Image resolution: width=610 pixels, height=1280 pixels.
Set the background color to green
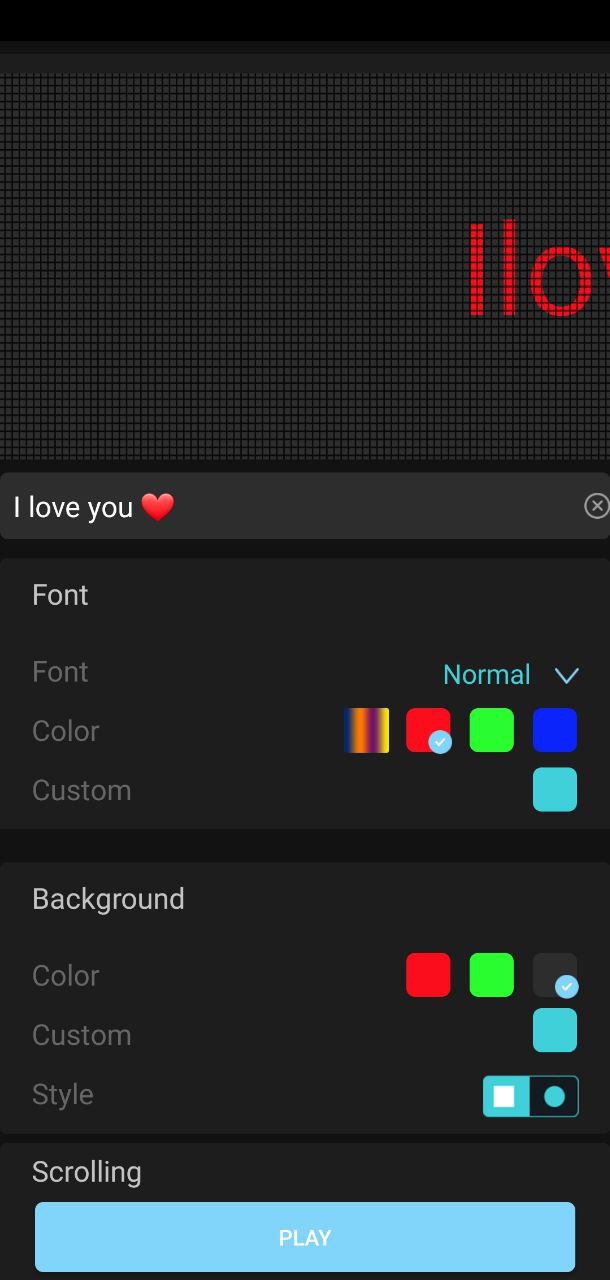pos(492,975)
